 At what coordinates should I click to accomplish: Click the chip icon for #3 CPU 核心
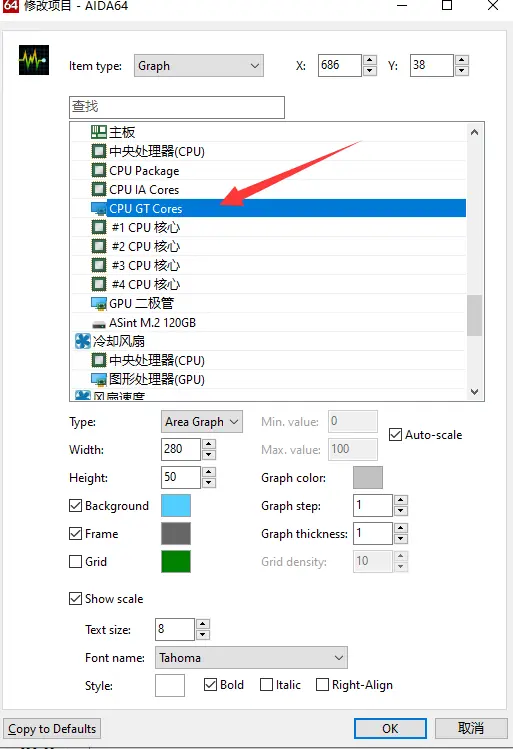tap(99, 265)
